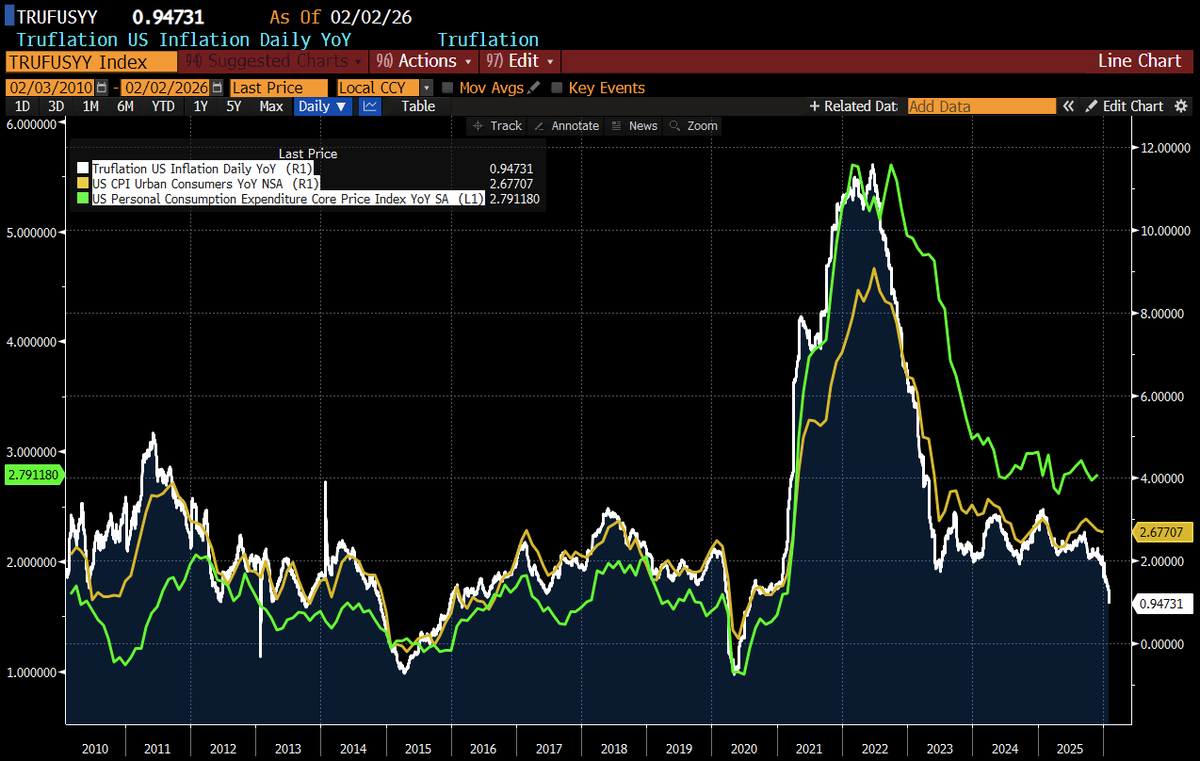
Task: Open the Suggested Charts dropdown
Action: (x=275, y=61)
